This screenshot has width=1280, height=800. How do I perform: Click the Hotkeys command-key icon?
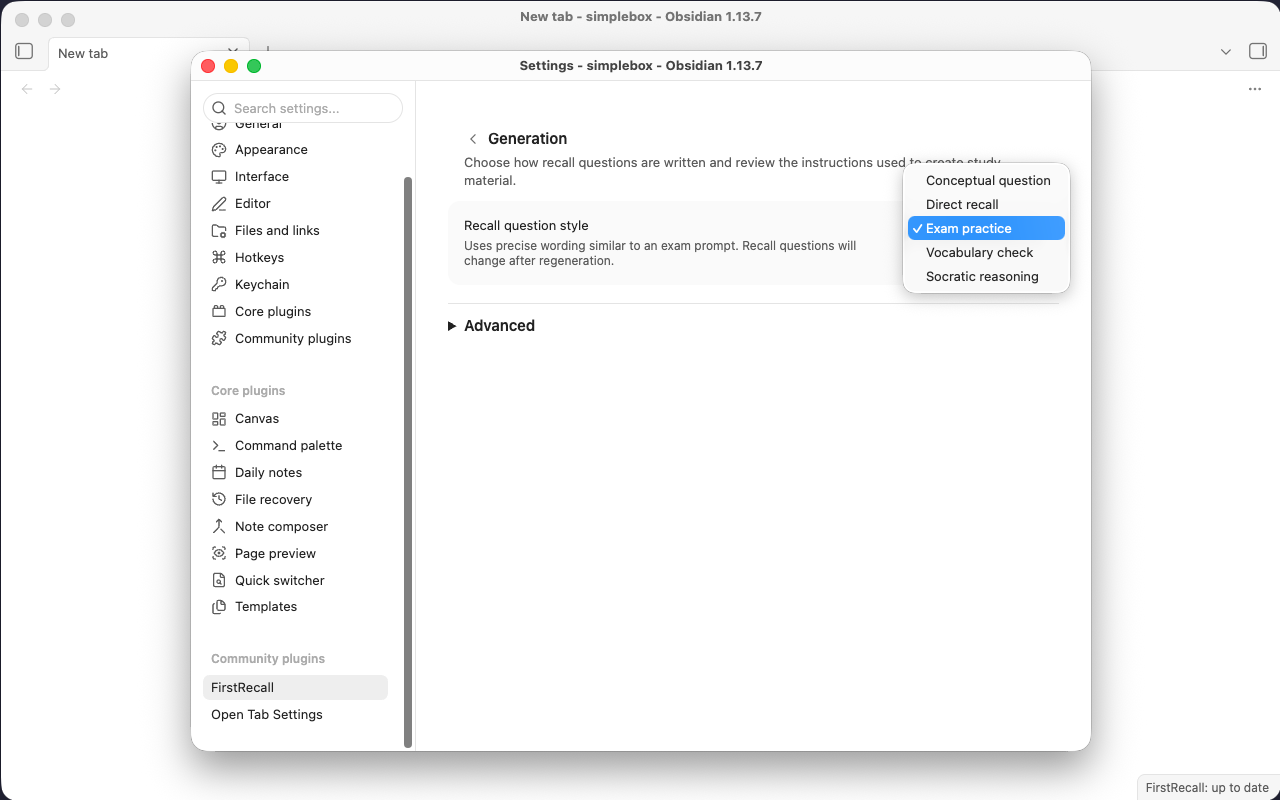(x=219, y=258)
